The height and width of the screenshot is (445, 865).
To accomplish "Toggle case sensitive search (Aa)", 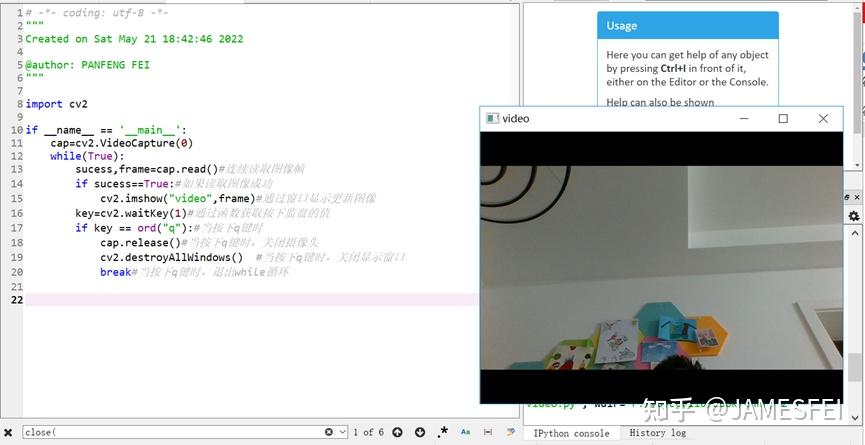I will point(465,432).
